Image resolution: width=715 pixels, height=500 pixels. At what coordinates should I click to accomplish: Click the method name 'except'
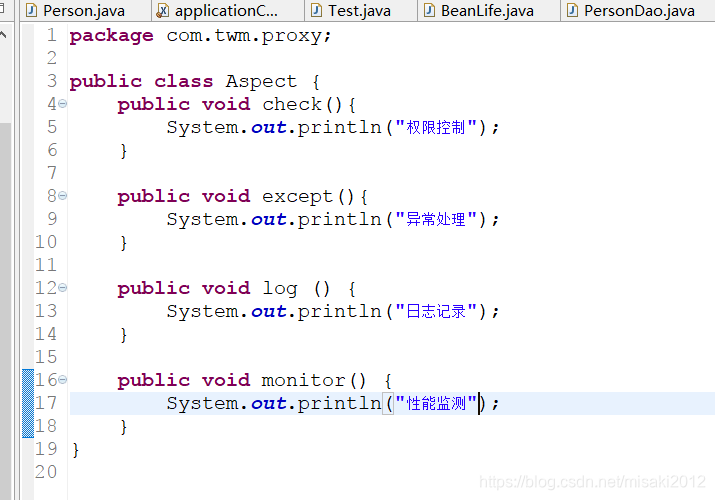pyautogui.click(x=297, y=196)
